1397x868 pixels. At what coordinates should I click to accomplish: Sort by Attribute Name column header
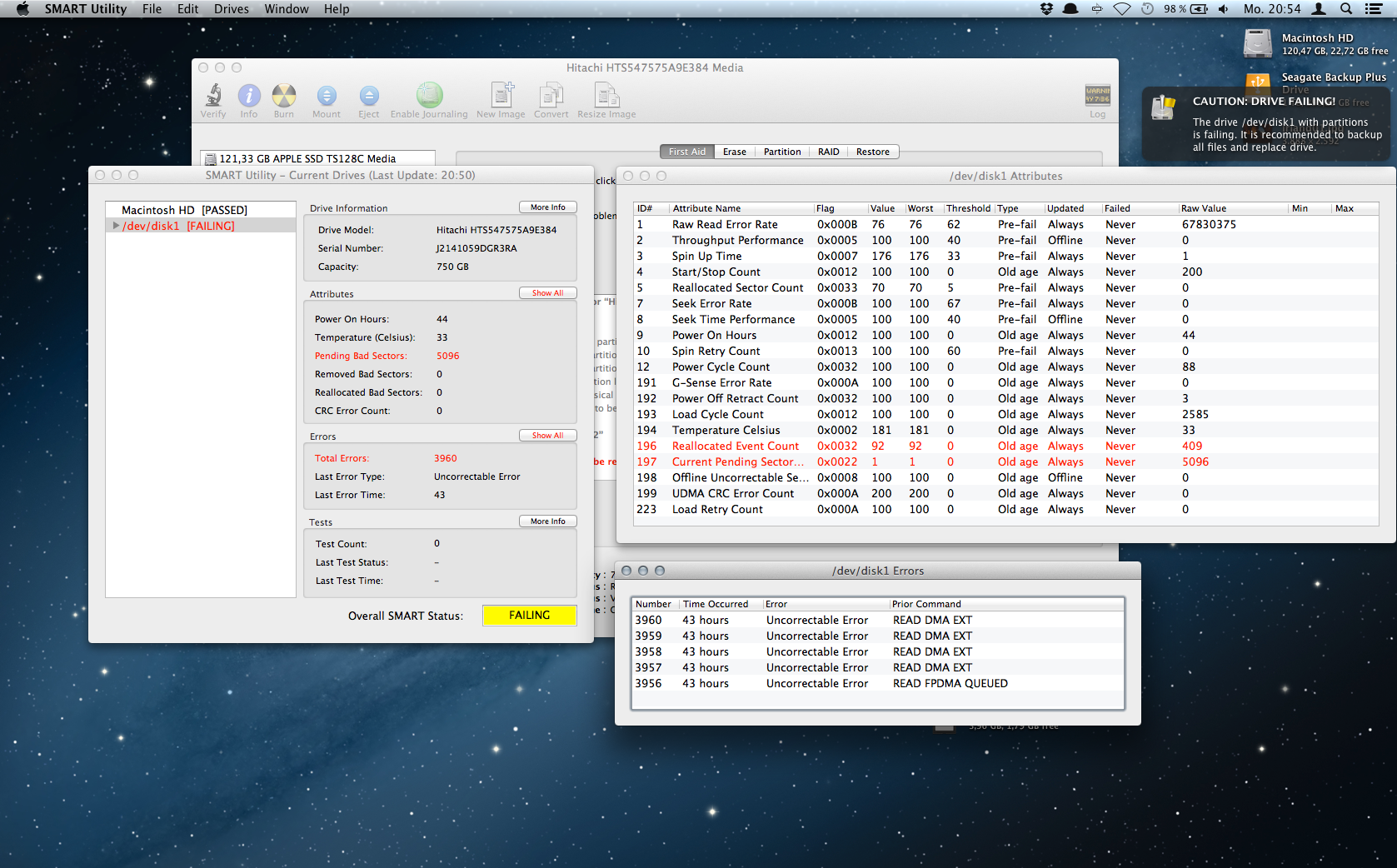[x=741, y=208]
